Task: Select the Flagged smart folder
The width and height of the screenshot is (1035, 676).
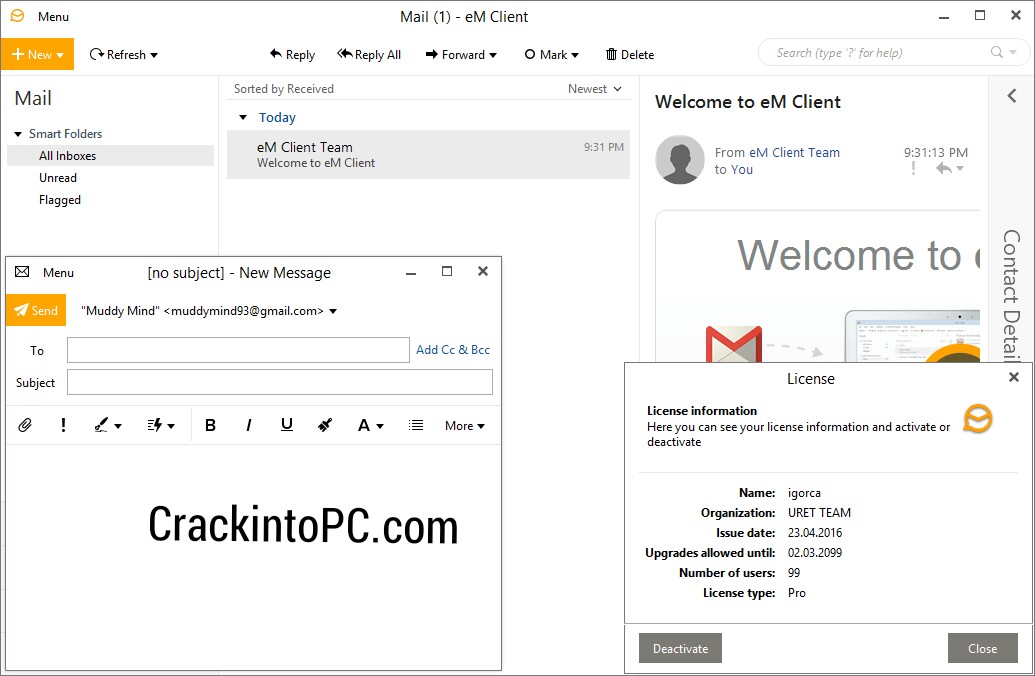Action: point(59,200)
